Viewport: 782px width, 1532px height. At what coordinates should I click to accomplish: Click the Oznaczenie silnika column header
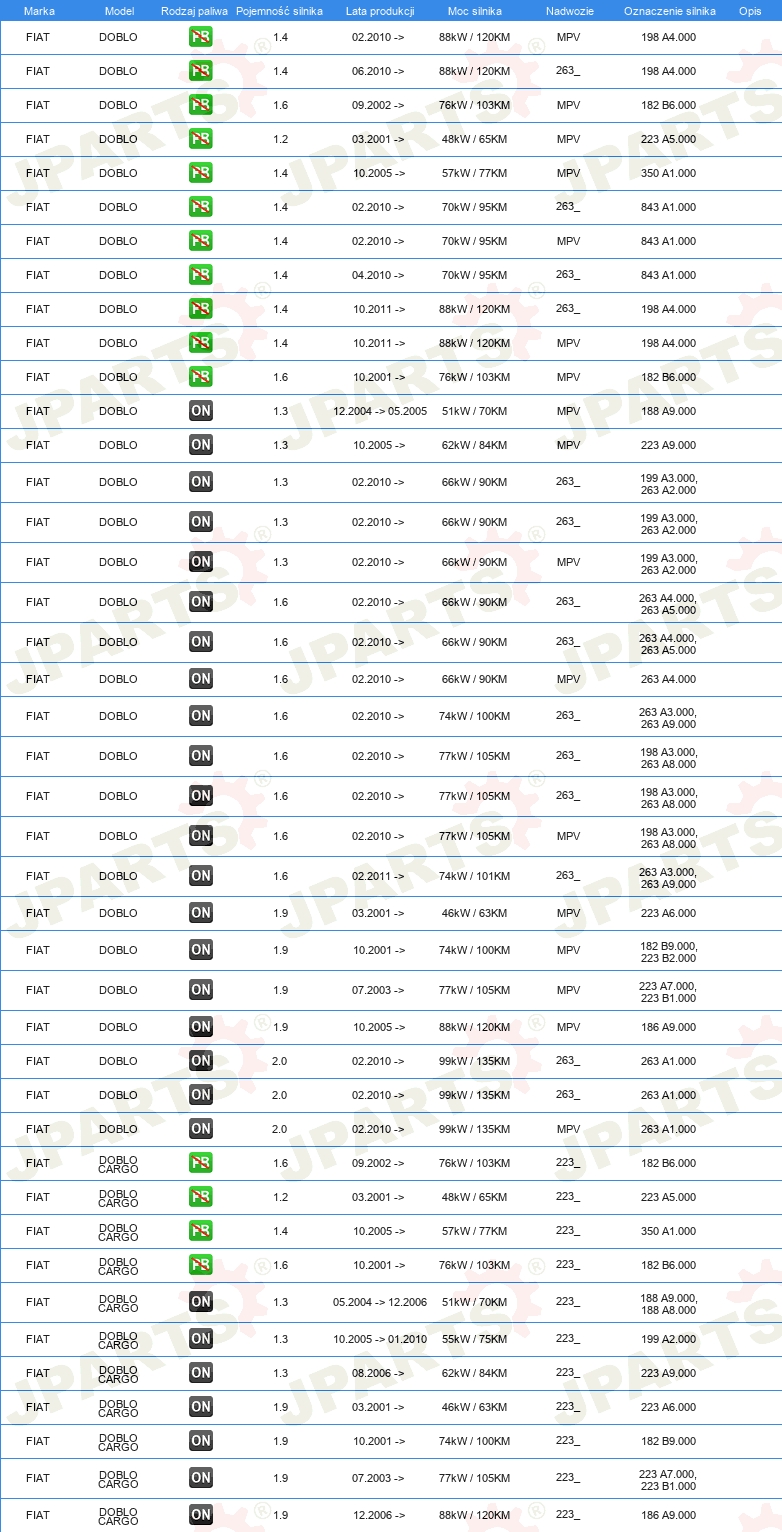[670, 11]
